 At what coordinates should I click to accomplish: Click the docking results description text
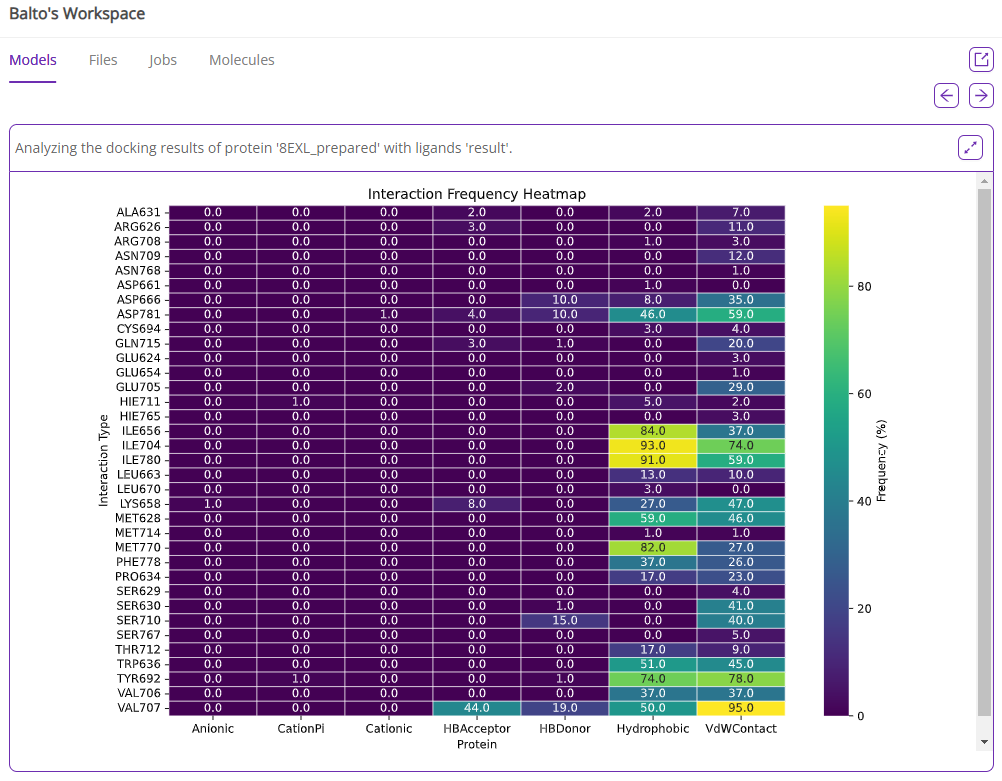(x=264, y=148)
